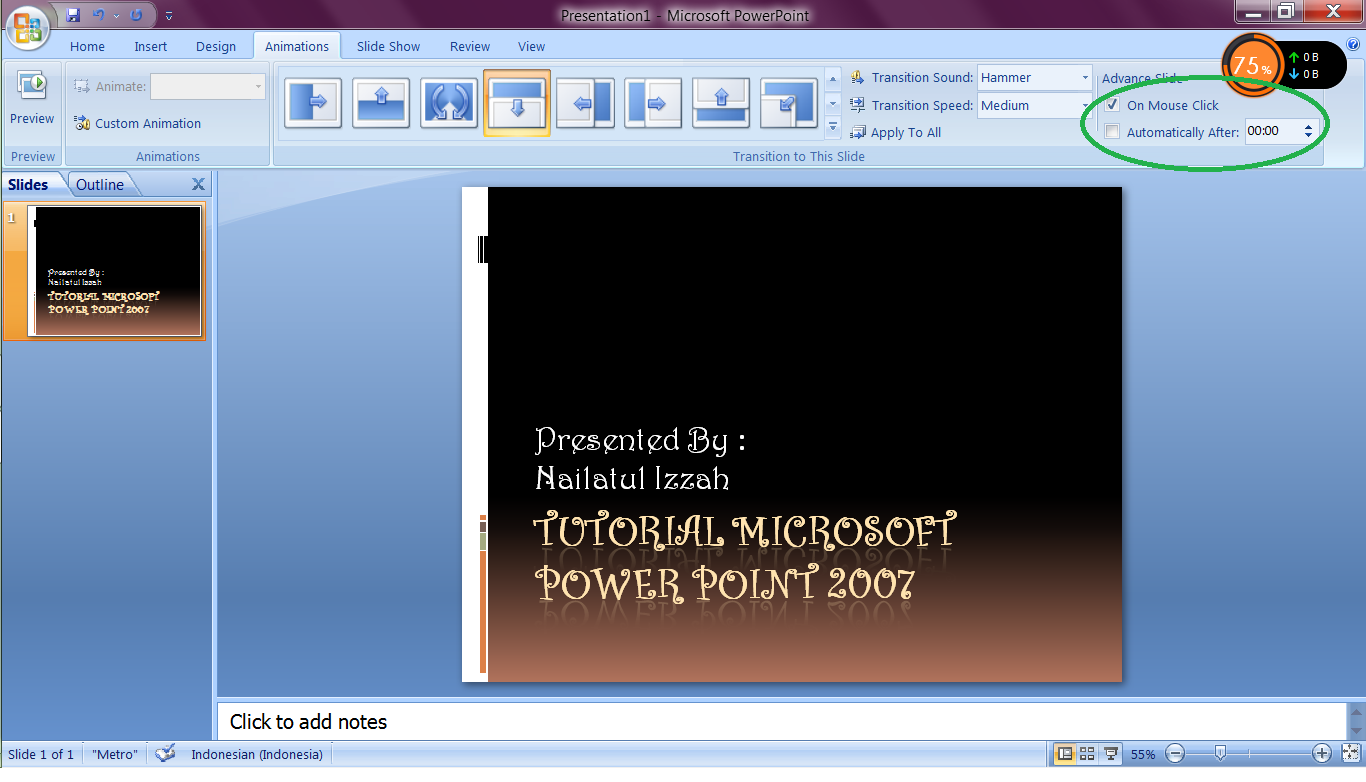
Task: Click the zoom slider handle
Action: pyautogui.click(x=1220, y=753)
